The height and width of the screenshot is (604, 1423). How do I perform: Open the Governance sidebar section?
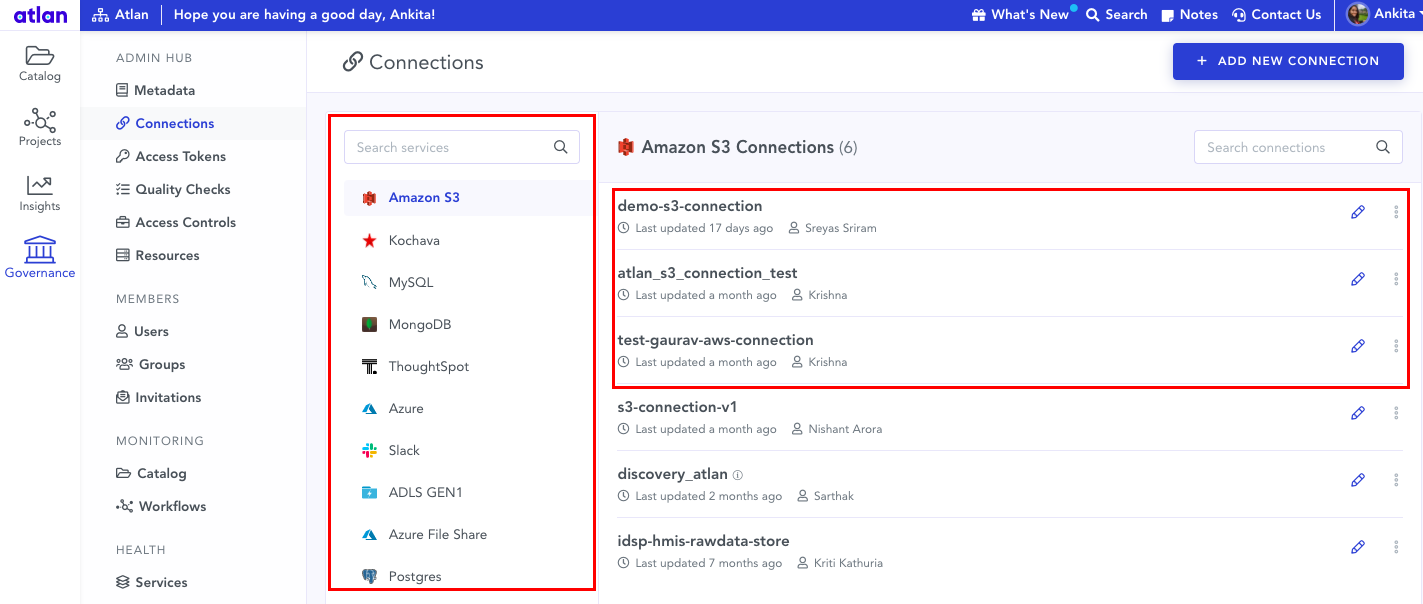pyautogui.click(x=40, y=258)
